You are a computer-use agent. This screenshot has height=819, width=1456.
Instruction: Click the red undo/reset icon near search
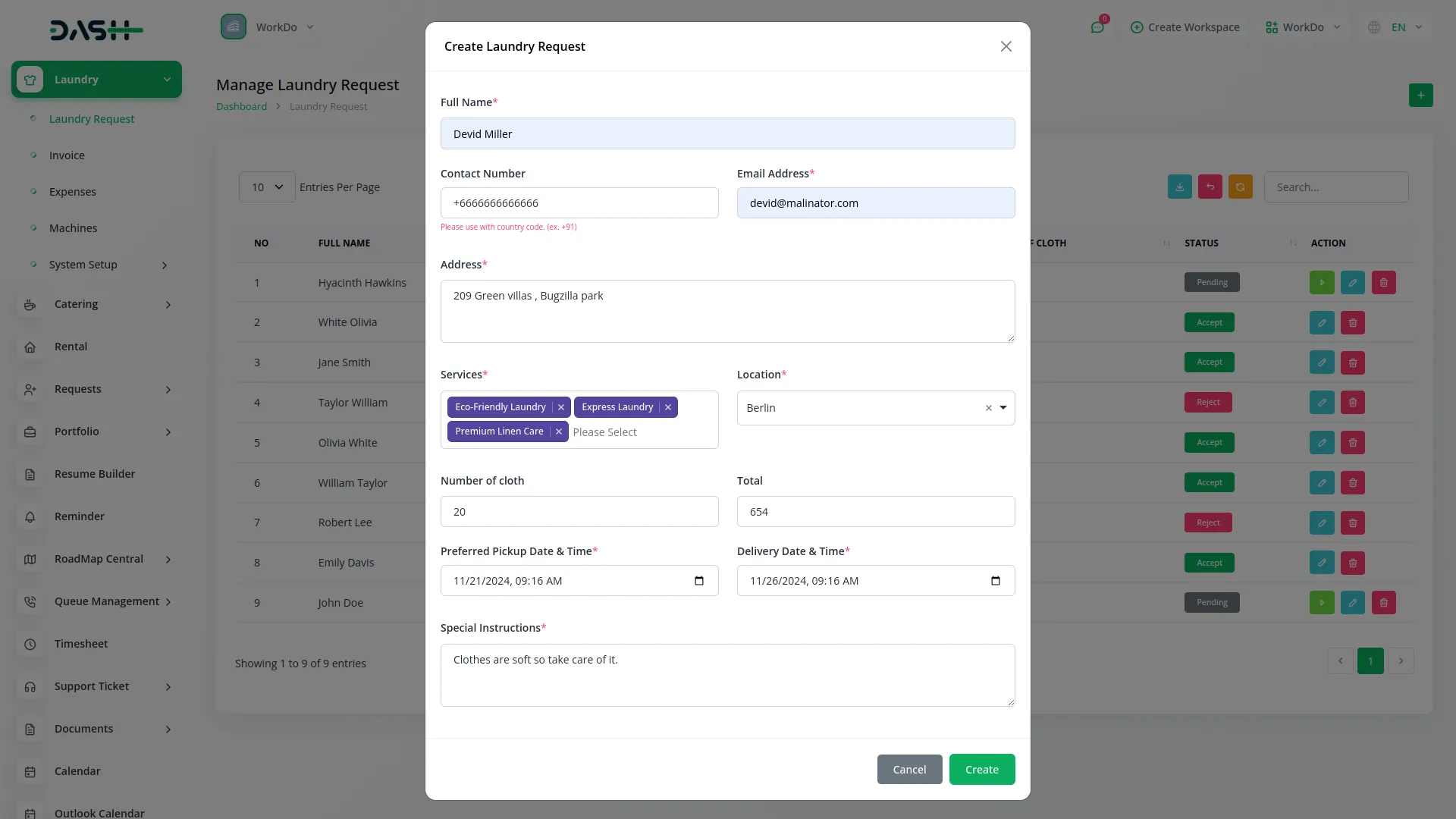tap(1210, 187)
